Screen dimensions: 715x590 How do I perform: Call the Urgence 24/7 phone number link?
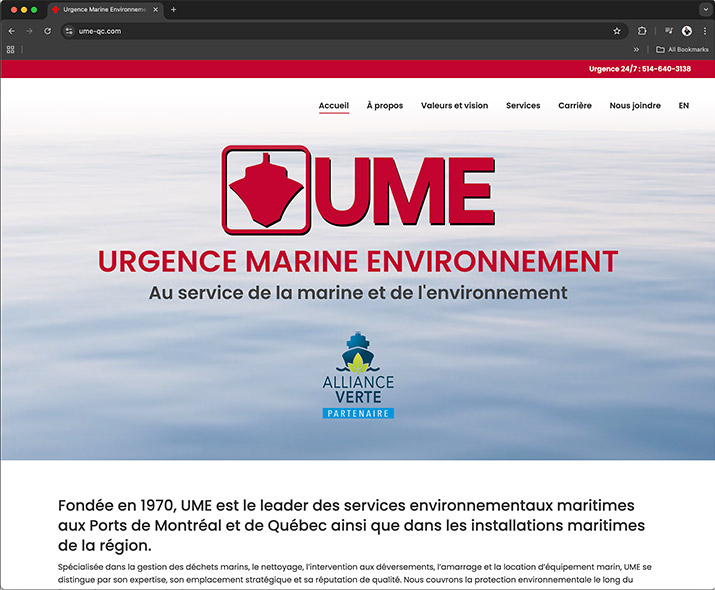click(x=640, y=69)
